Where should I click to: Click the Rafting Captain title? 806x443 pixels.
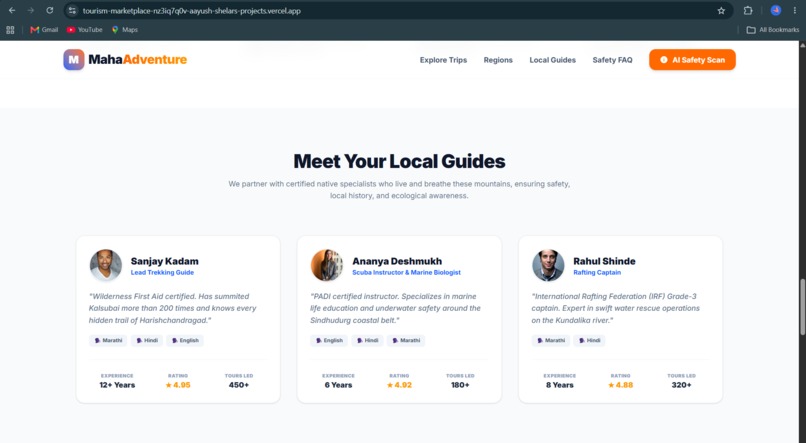click(x=597, y=272)
